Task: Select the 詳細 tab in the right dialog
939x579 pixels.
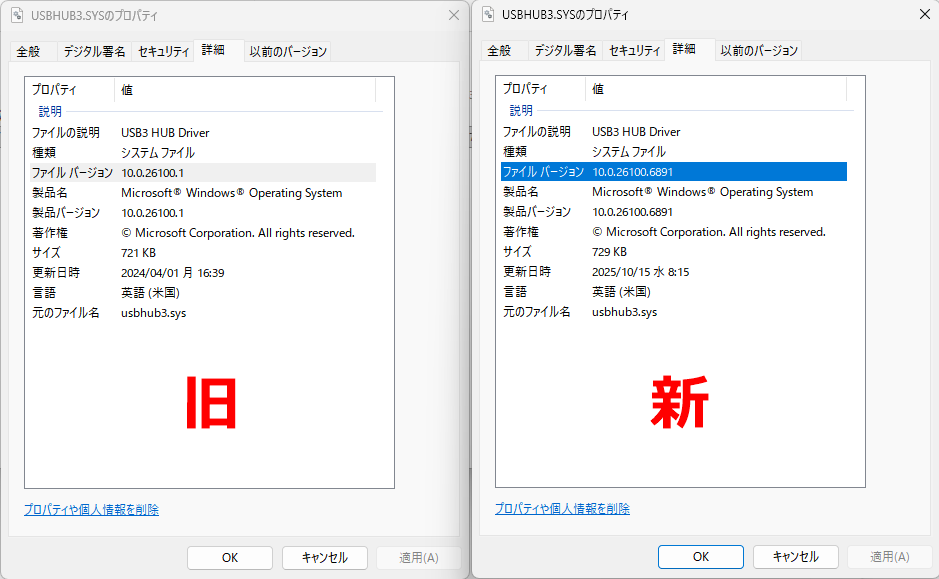Action: tap(685, 49)
